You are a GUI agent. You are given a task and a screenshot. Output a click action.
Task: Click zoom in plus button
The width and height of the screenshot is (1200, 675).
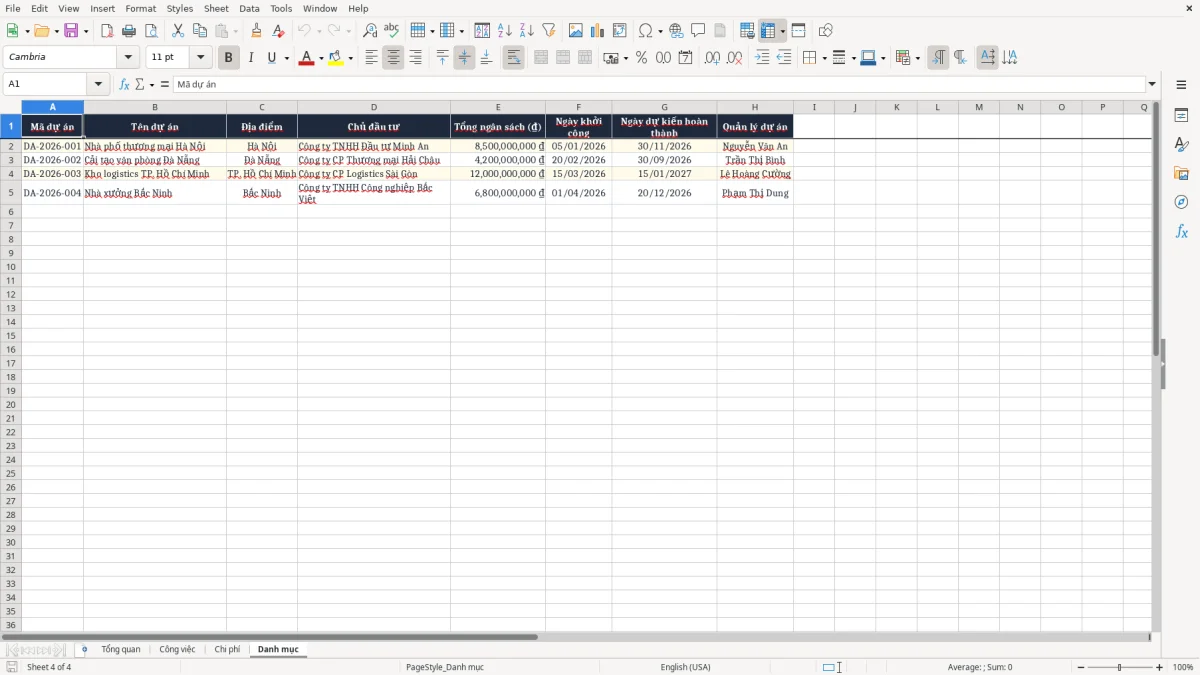tap(1159, 667)
